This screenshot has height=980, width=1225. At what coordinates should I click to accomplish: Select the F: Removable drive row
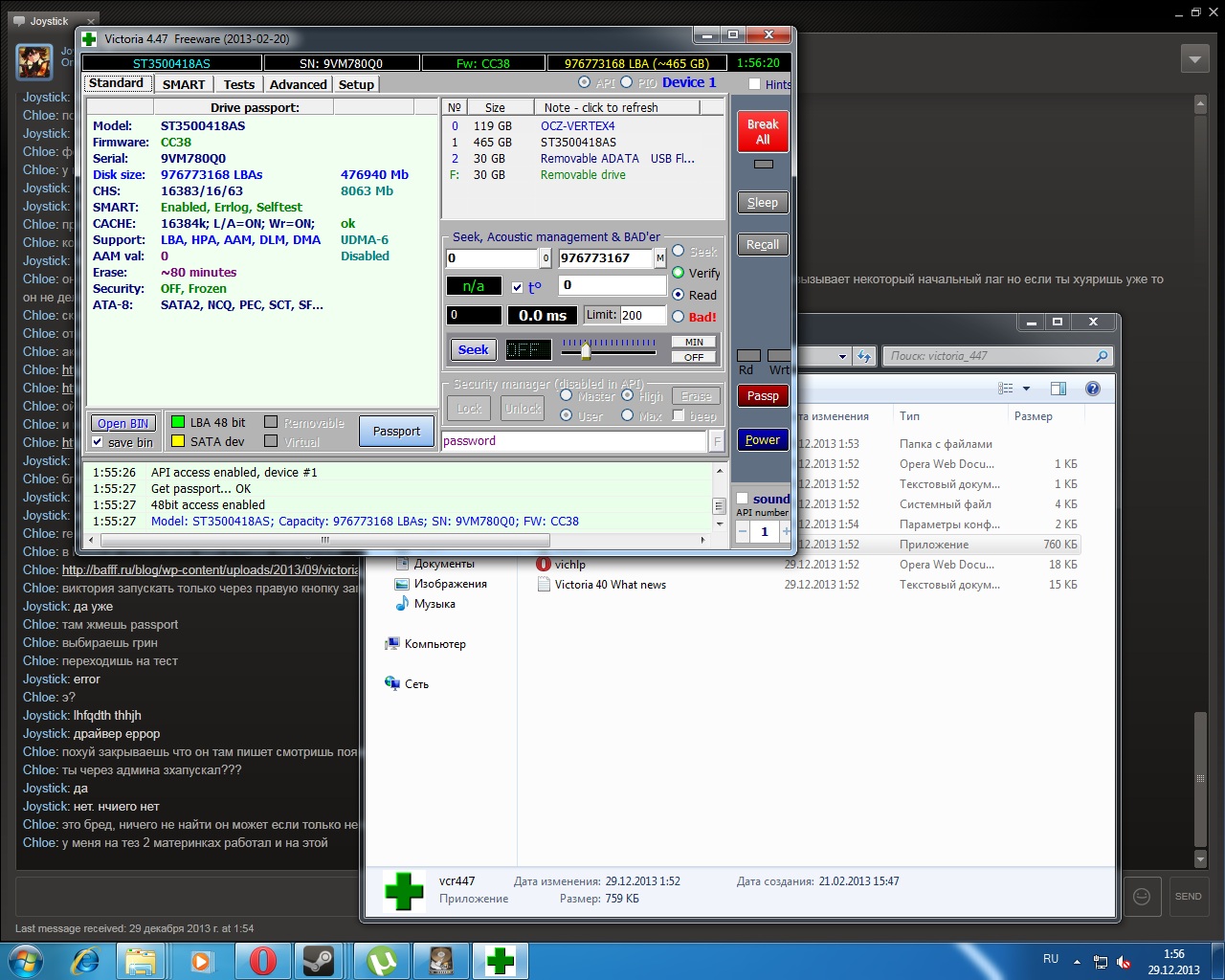click(x=582, y=174)
